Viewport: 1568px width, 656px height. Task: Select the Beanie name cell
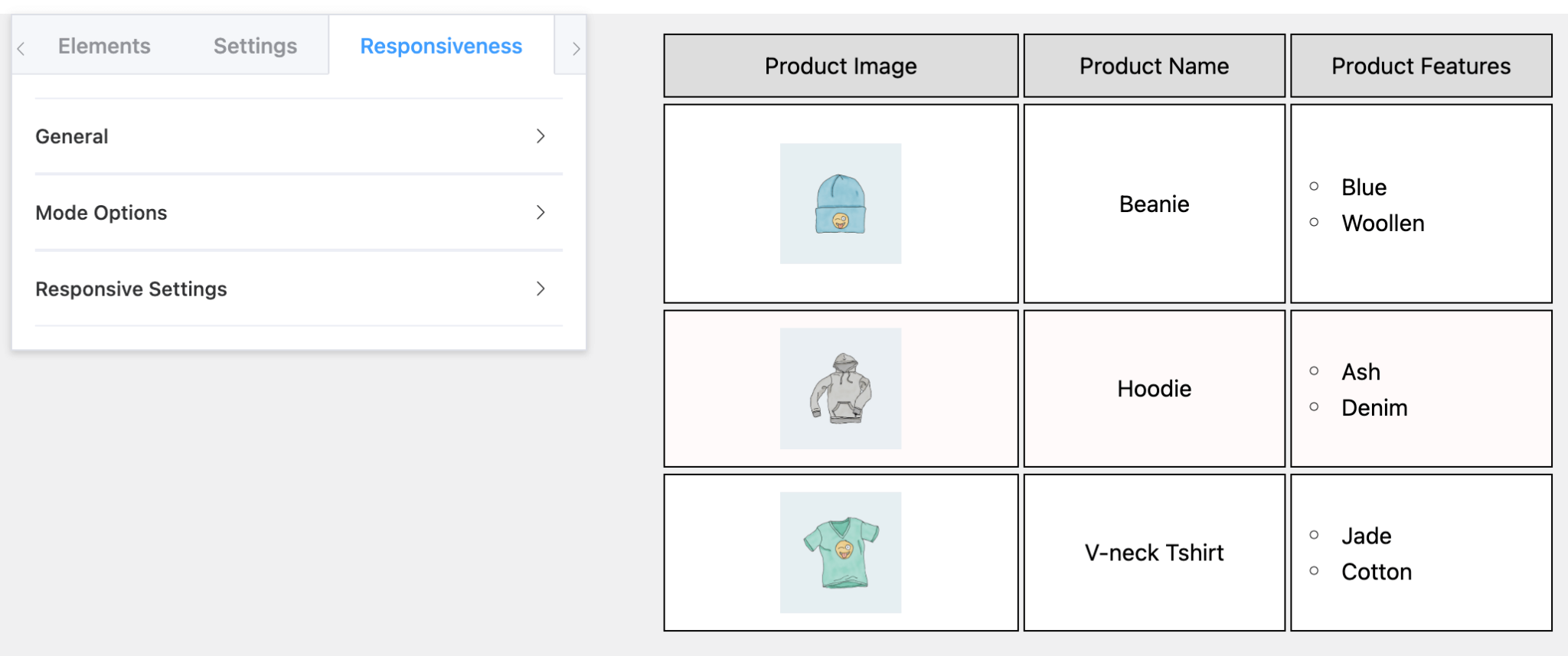coord(1154,204)
